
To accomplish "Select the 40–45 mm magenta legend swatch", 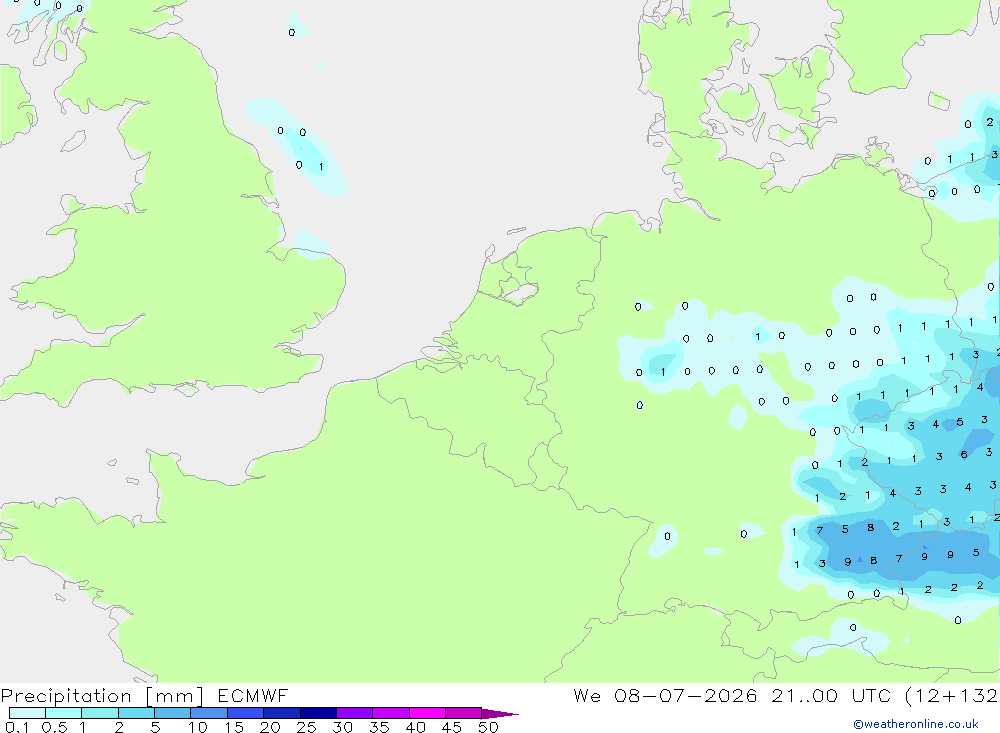I will pyautogui.click(x=427, y=713).
